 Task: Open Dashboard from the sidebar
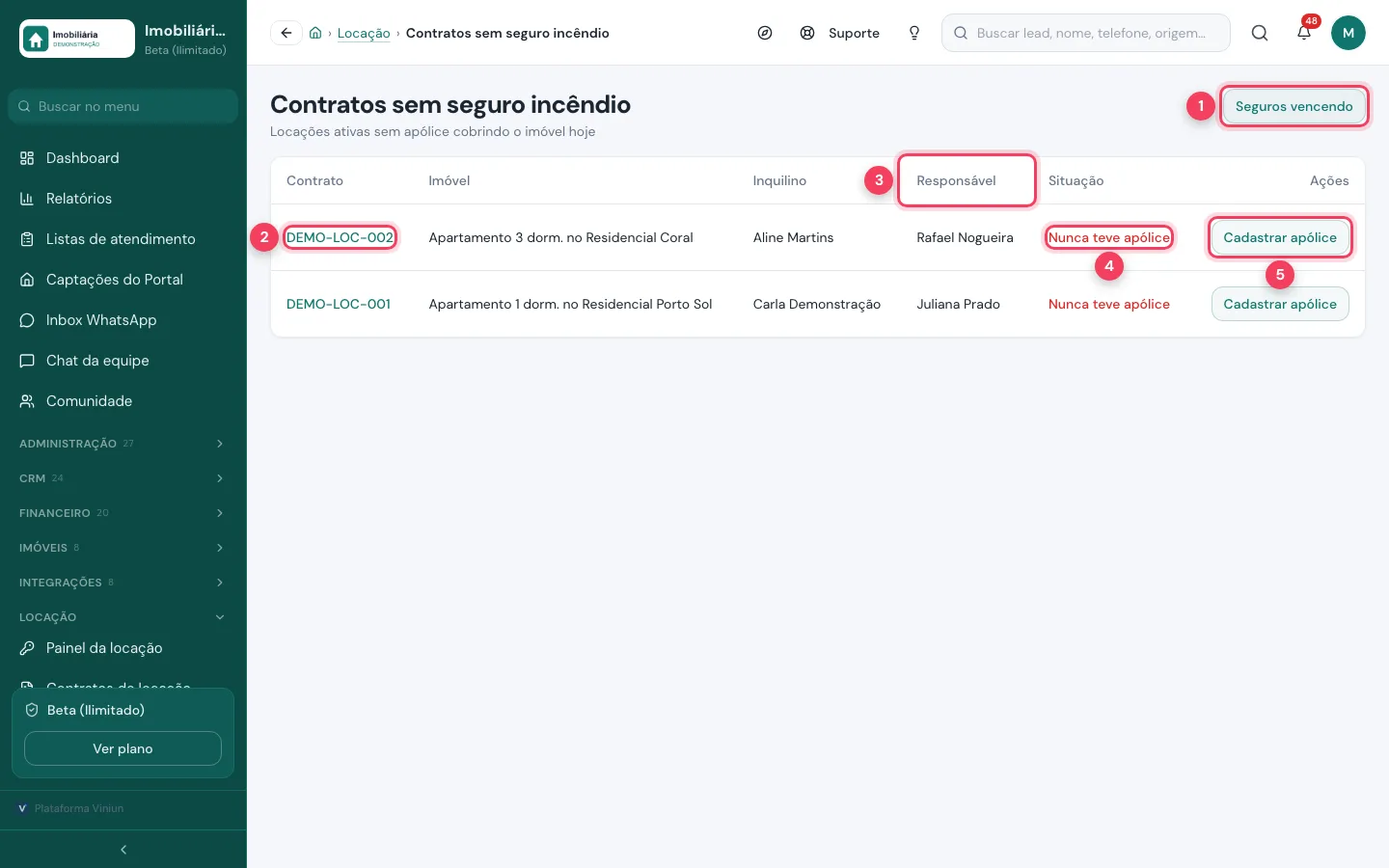point(123,158)
